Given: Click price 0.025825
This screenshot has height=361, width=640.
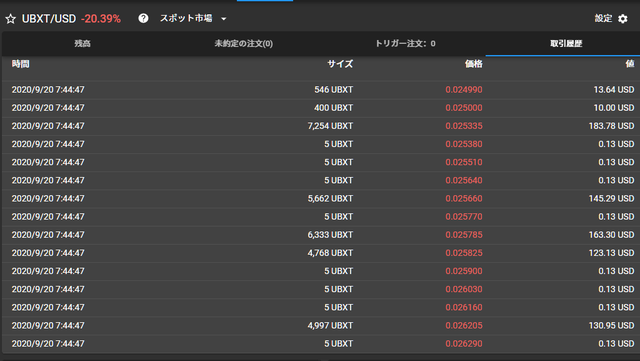Looking at the screenshot, I should click(464, 253).
